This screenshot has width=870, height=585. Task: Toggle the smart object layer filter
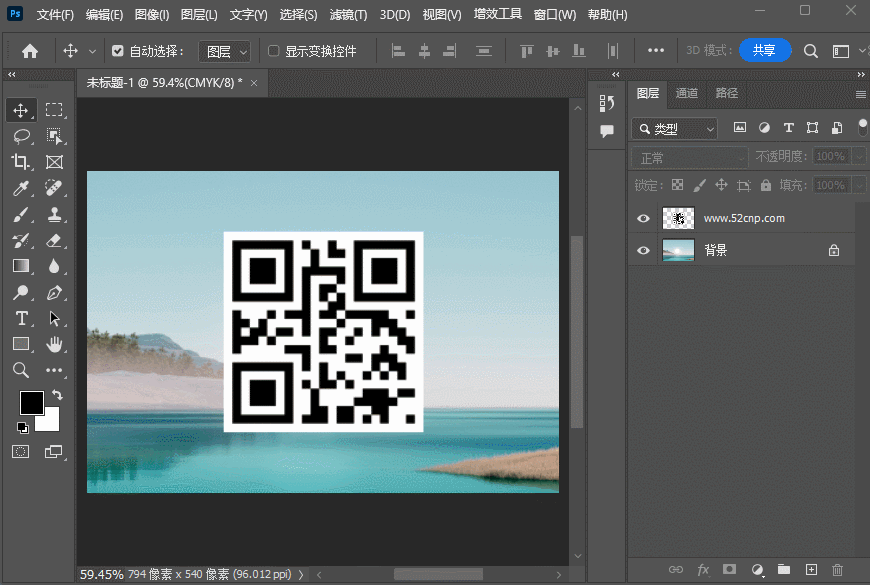point(837,128)
